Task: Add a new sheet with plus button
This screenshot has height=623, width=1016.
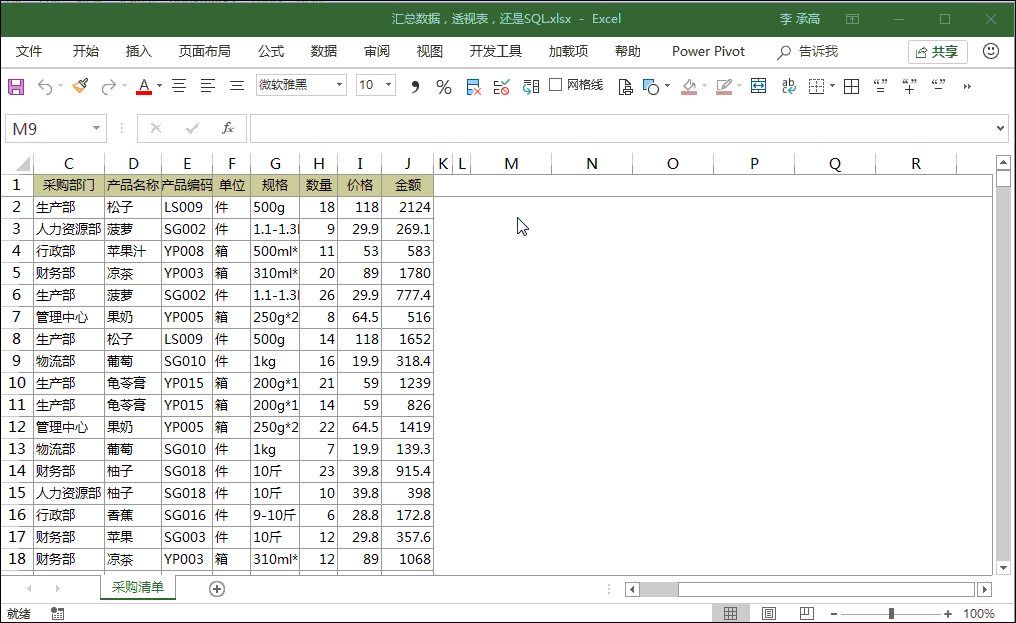Action: tap(217, 589)
